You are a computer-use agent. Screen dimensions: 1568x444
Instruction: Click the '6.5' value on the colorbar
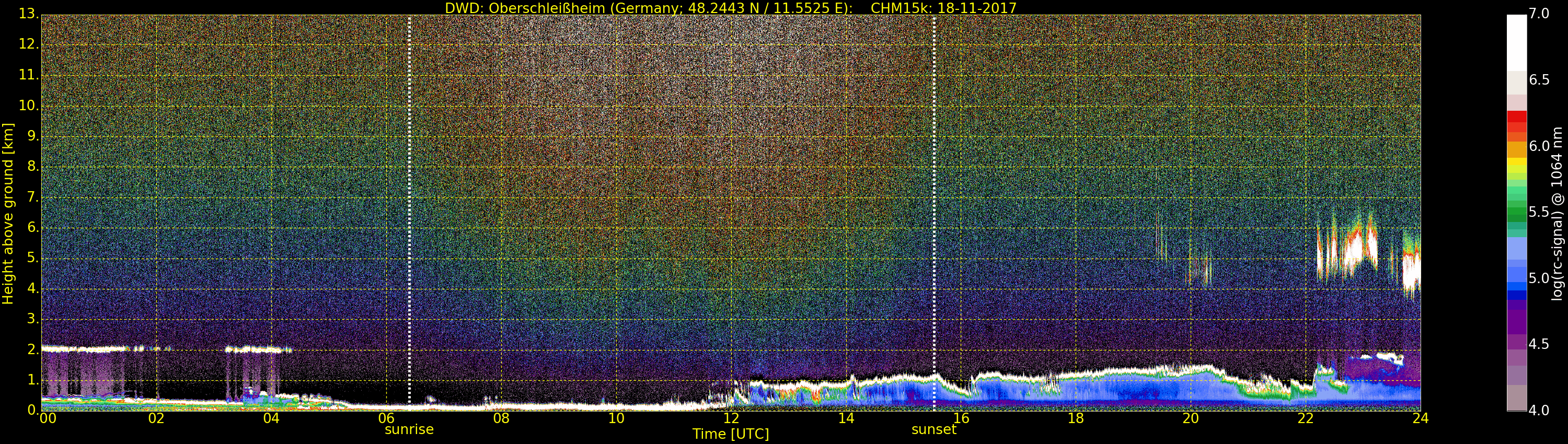(1539, 80)
